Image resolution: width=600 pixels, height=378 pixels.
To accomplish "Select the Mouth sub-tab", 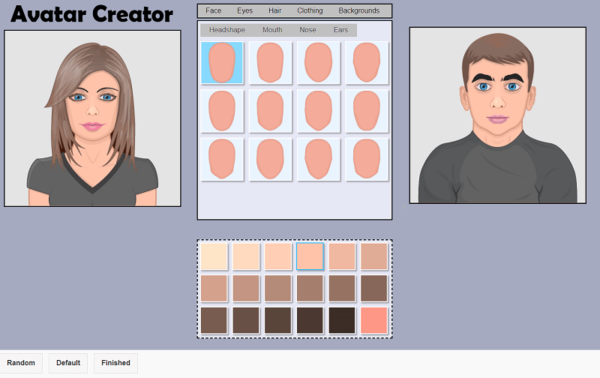I will pos(272,30).
